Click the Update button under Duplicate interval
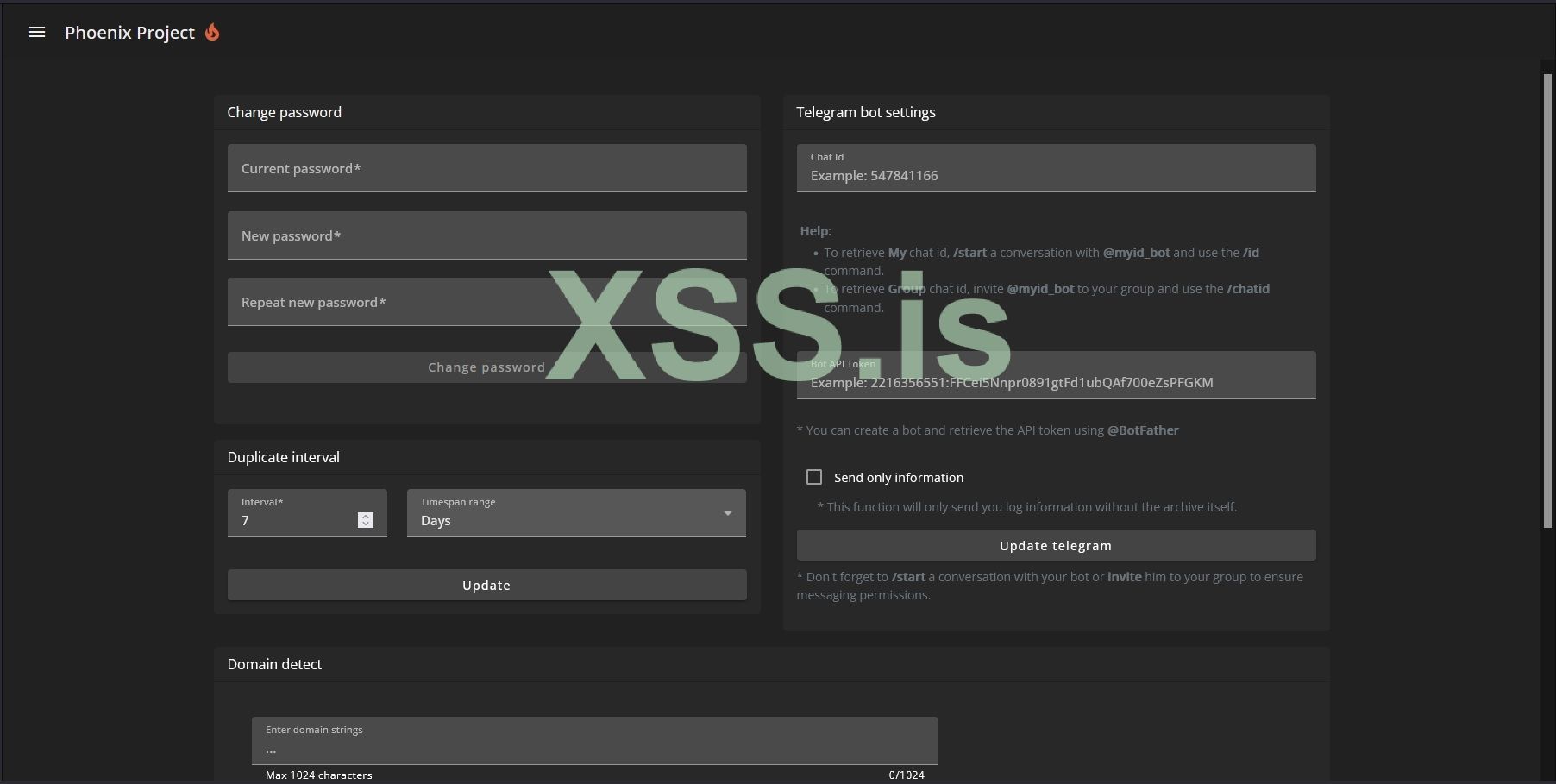The height and width of the screenshot is (784, 1556). [x=486, y=585]
